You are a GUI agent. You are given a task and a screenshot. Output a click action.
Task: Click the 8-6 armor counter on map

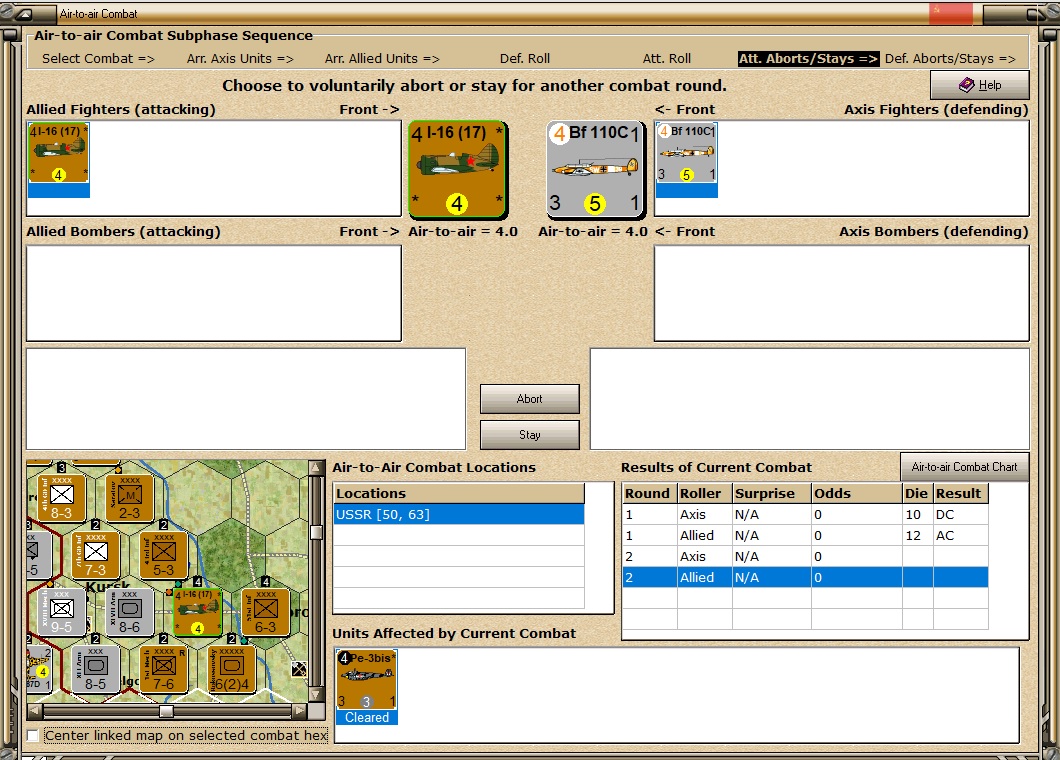coord(130,612)
